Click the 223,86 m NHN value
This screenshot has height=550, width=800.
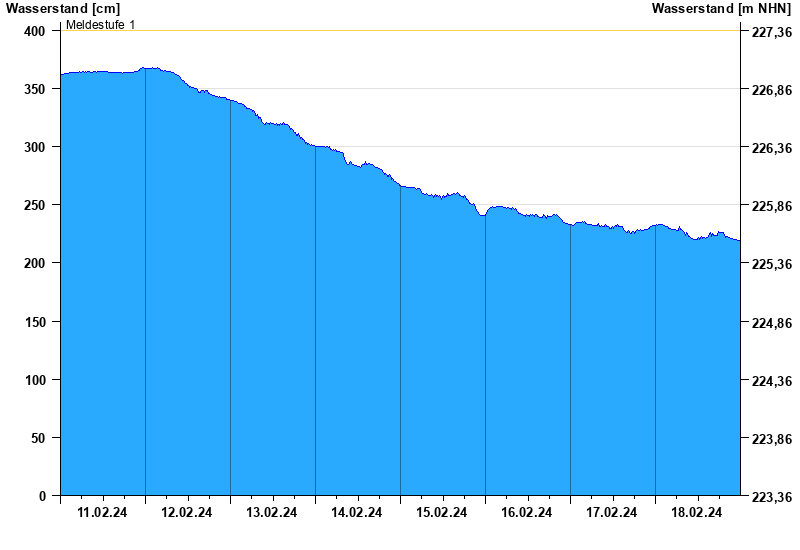(x=772, y=439)
